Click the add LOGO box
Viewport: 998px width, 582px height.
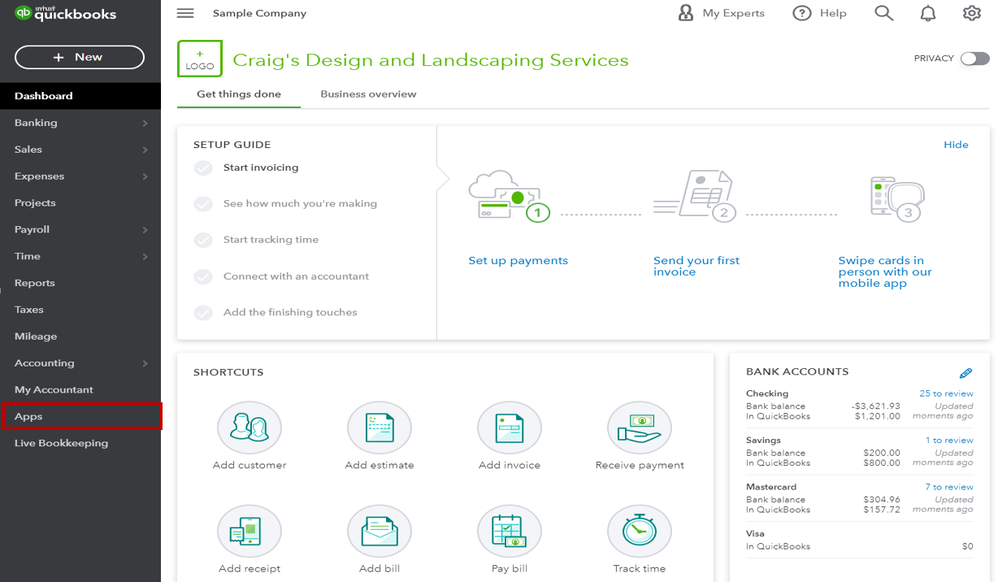tap(200, 59)
